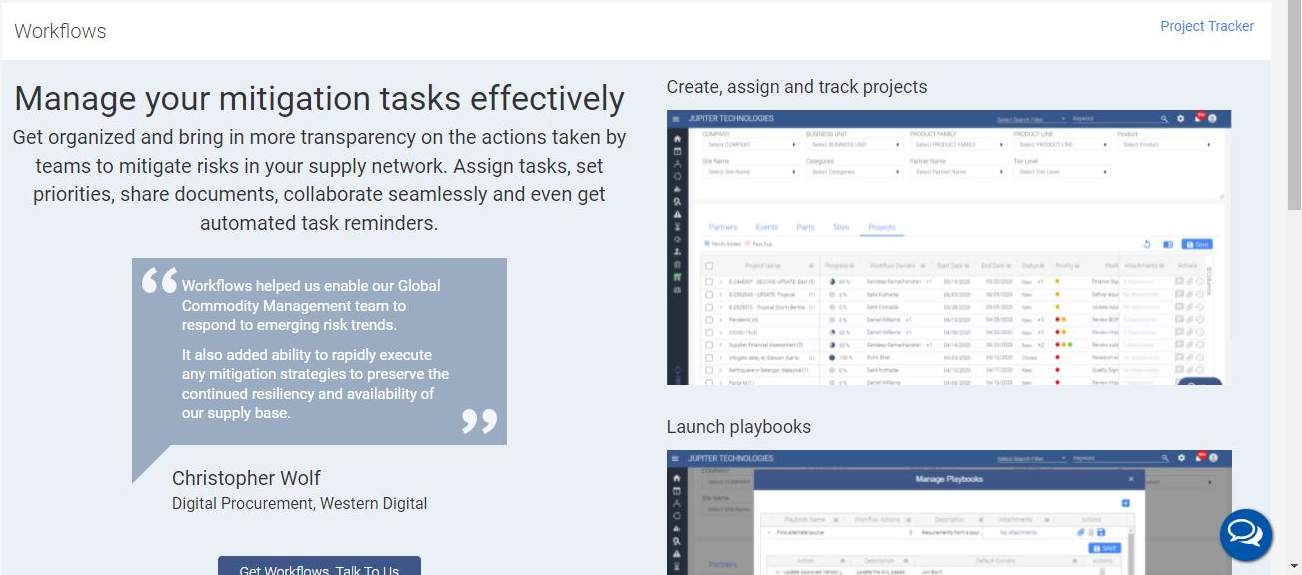The image size is (1302, 575).
Task: Open the Select BUSINESS UNIT dropdown
Action: pos(854,145)
